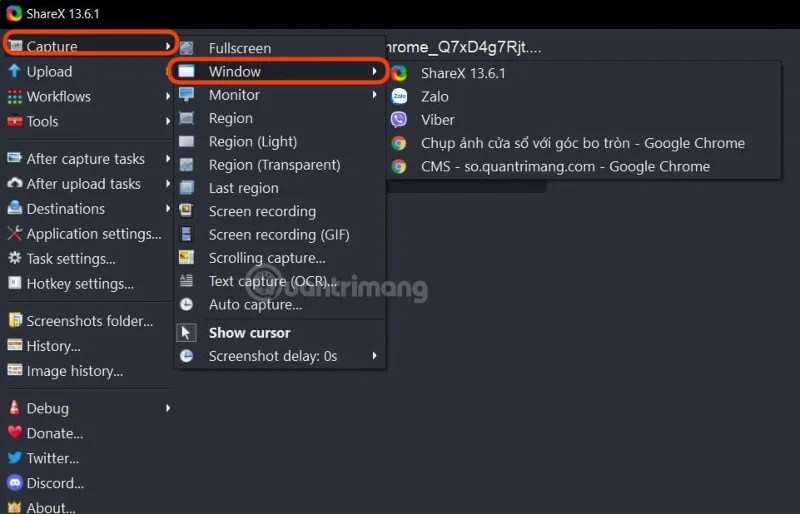Click the Monitor capture icon
The image size is (800, 514).
(186, 94)
